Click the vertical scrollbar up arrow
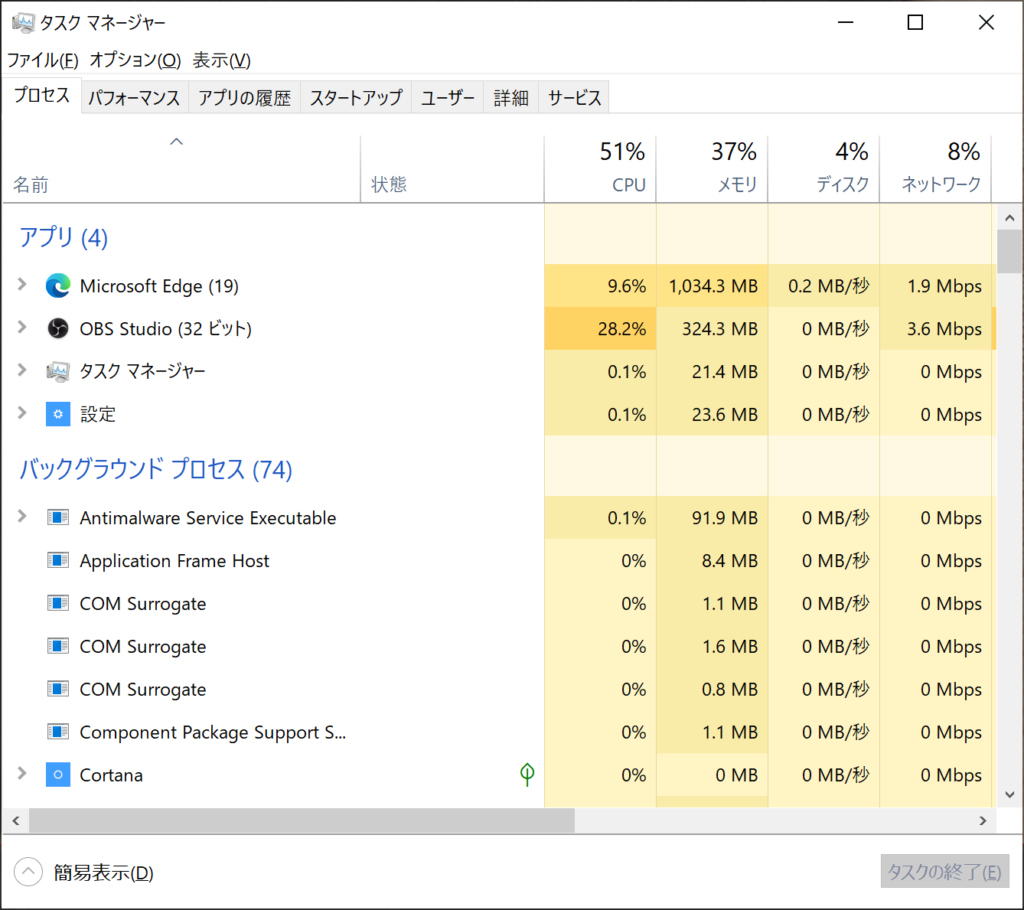 pyautogui.click(x=1010, y=218)
